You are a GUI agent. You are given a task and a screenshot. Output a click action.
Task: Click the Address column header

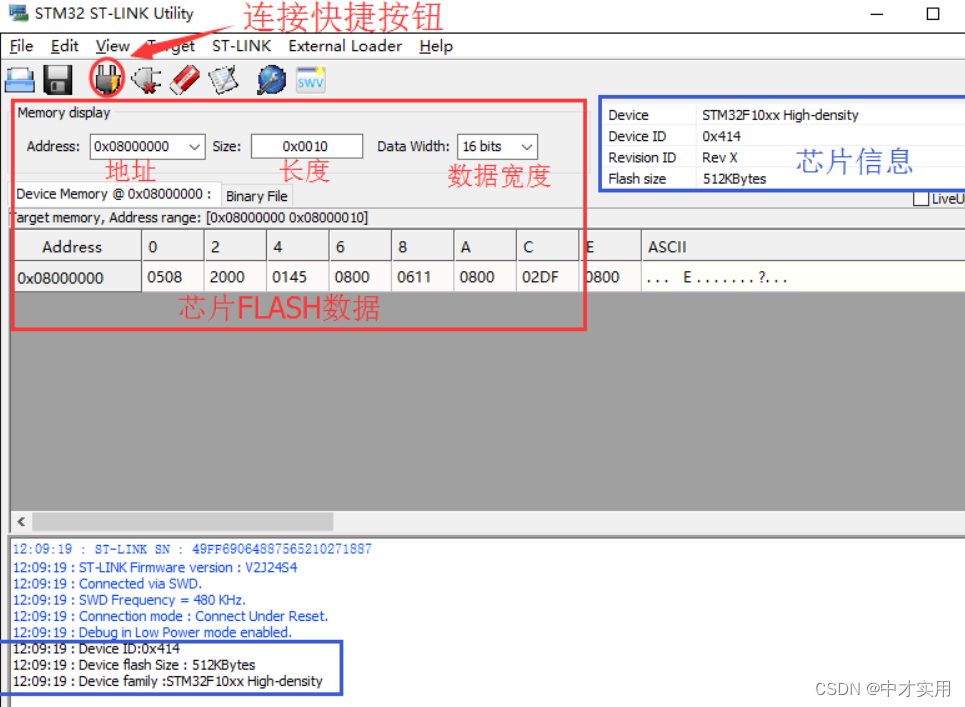click(x=72, y=247)
